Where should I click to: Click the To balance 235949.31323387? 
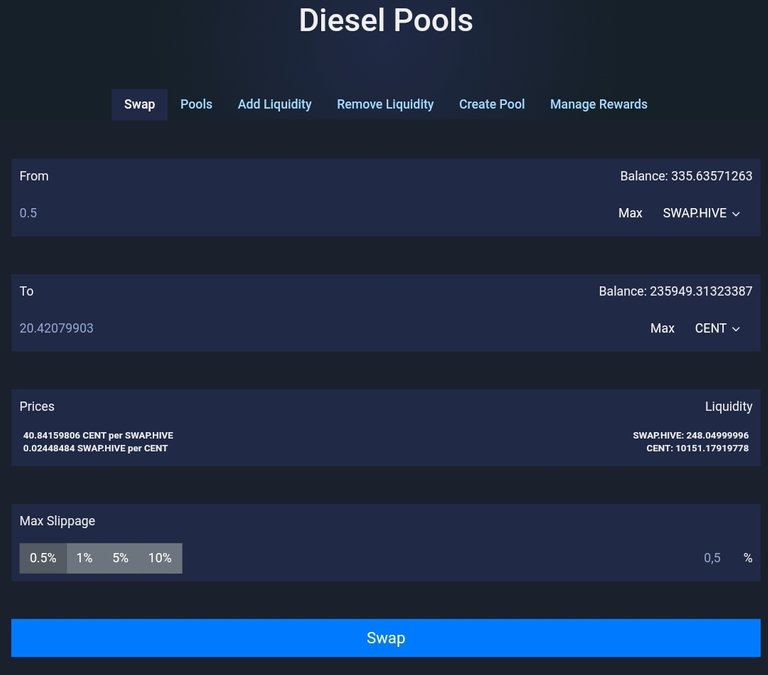tap(675, 291)
